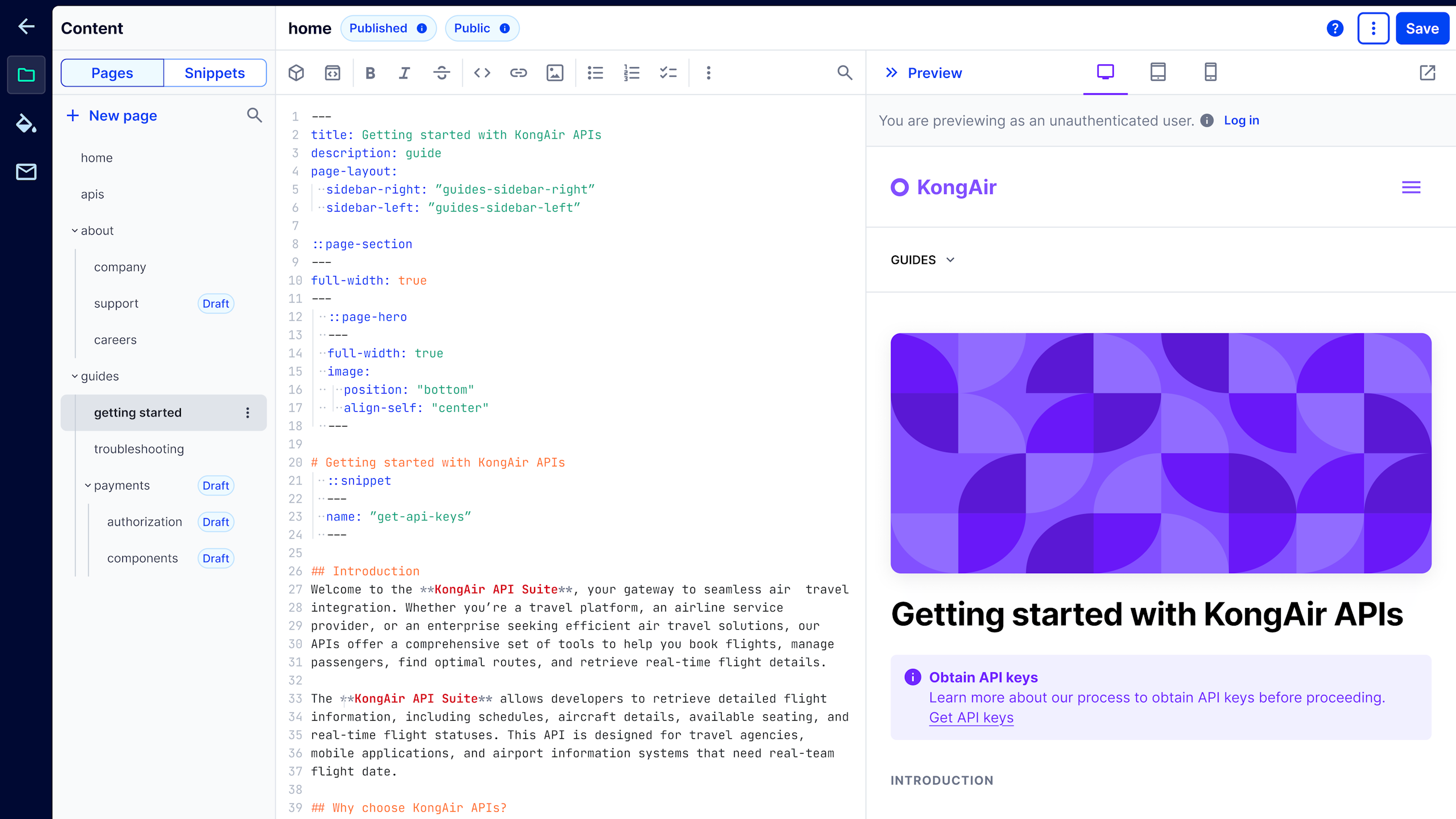Viewport: 1456px width, 819px height.
Task: Click the Log in link in preview
Action: pyautogui.click(x=1241, y=121)
